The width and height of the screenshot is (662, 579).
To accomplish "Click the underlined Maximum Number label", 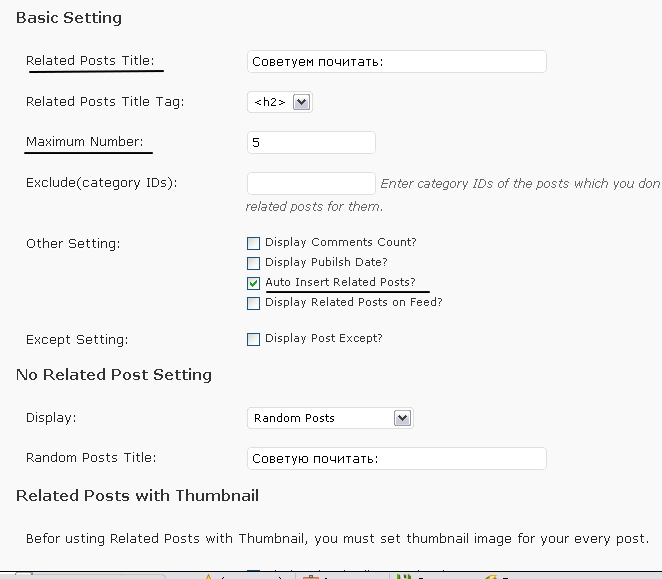I will click(x=84, y=142).
